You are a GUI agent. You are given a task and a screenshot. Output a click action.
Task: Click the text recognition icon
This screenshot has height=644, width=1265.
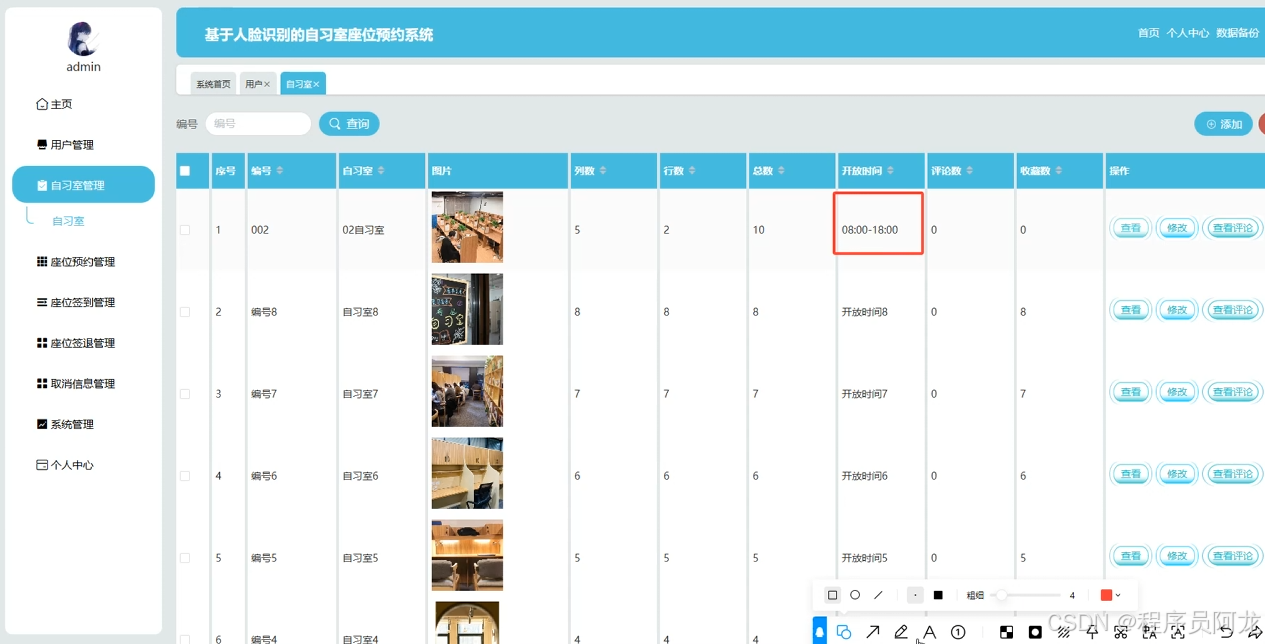pos(1178,632)
